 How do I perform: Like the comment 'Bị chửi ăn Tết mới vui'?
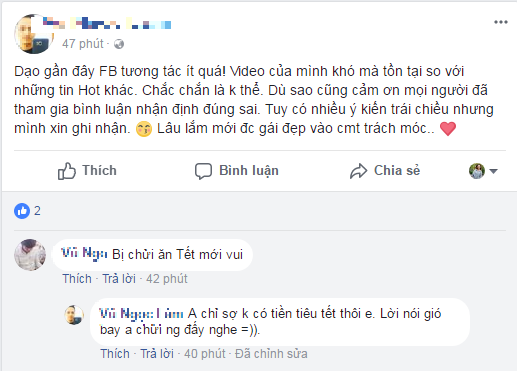point(77,279)
